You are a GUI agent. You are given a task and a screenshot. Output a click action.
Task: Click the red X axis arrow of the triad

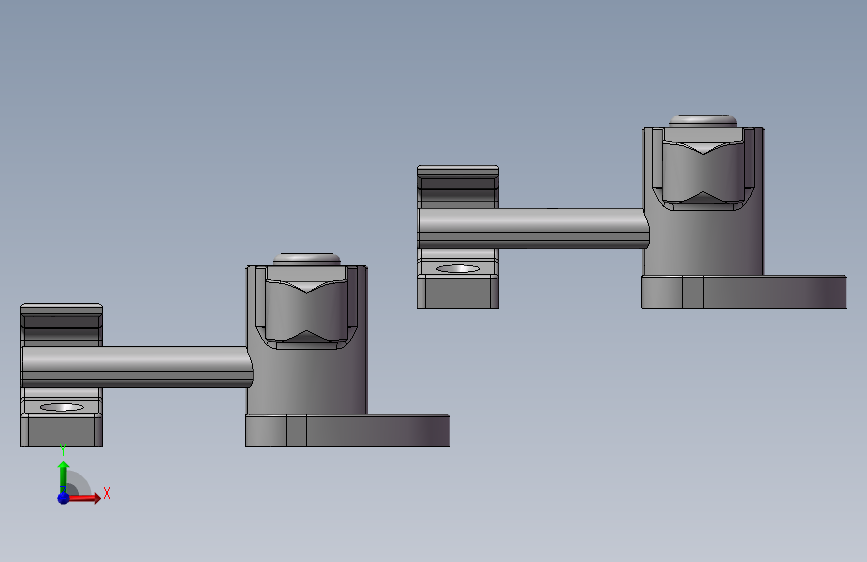pyautogui.click(x=85, y=498)
